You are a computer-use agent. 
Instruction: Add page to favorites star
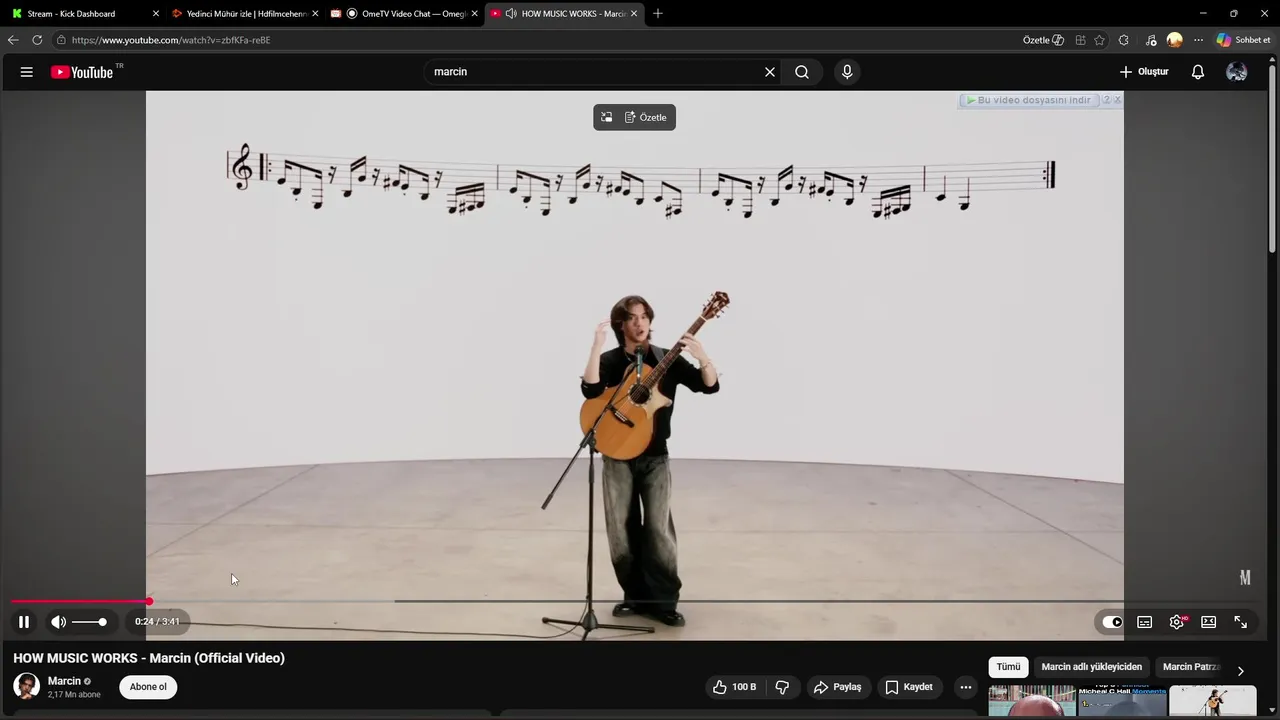click(x=1100, y=40)
